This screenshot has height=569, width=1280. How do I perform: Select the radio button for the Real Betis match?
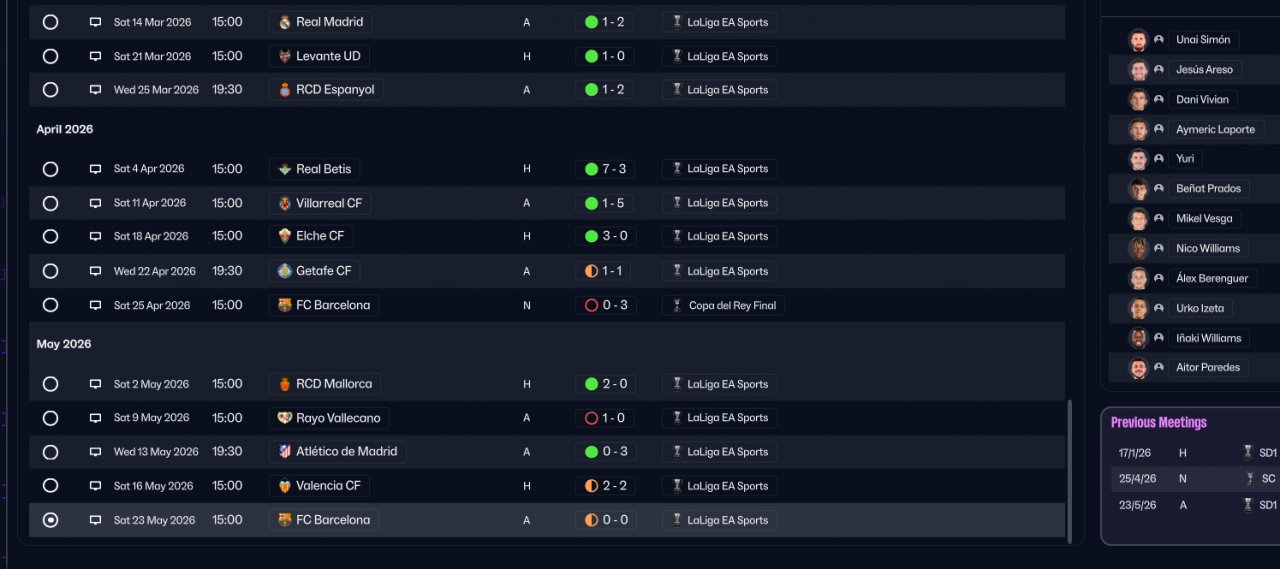tap(51, 169)
